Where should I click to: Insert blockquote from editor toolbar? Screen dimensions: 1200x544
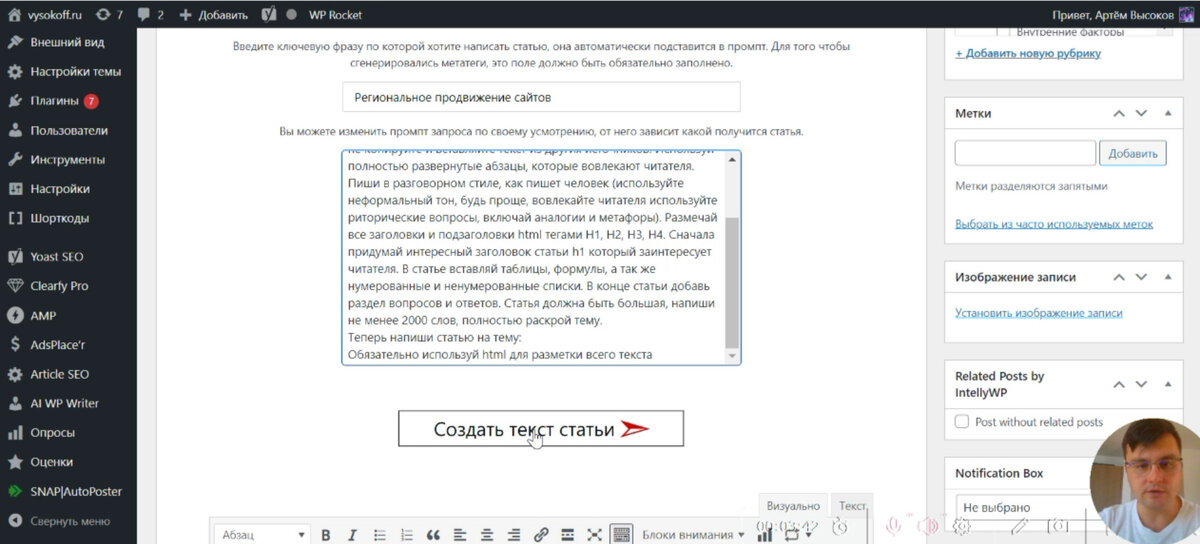coord(433,535)
